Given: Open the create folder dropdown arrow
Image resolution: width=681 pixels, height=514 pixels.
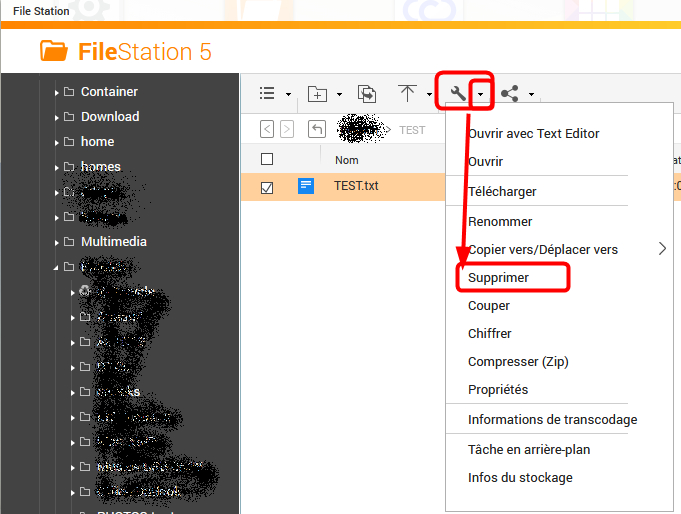Looking at the screenshot, I should click(339, 94).
